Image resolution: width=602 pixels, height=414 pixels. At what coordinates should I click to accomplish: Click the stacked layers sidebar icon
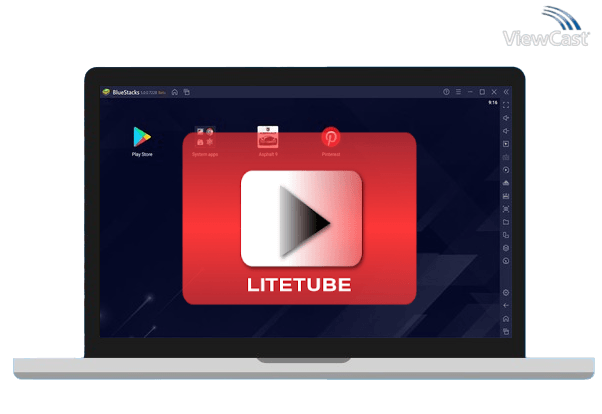[x=506, y=248]
